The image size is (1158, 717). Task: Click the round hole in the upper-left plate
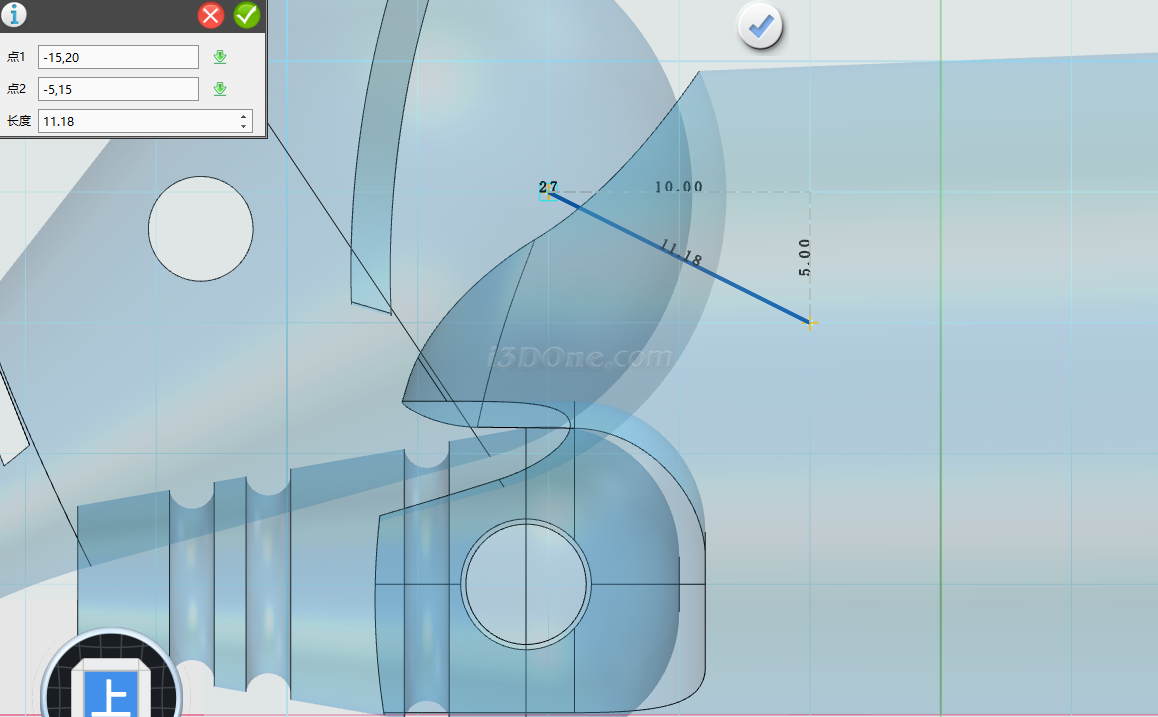[200, 228]
